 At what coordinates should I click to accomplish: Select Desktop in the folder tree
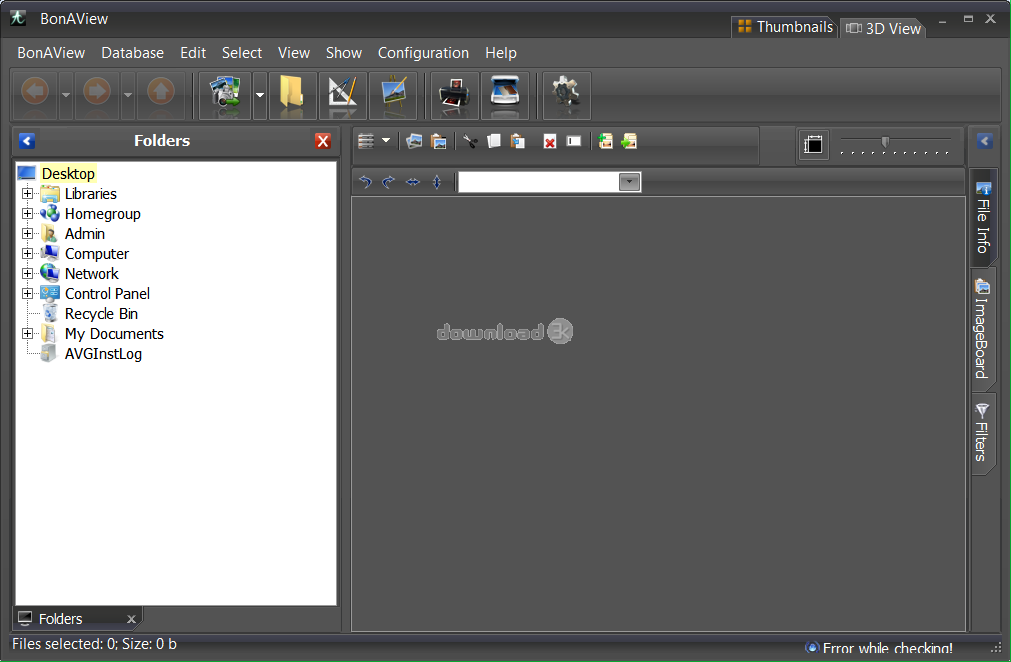point(68,173)
